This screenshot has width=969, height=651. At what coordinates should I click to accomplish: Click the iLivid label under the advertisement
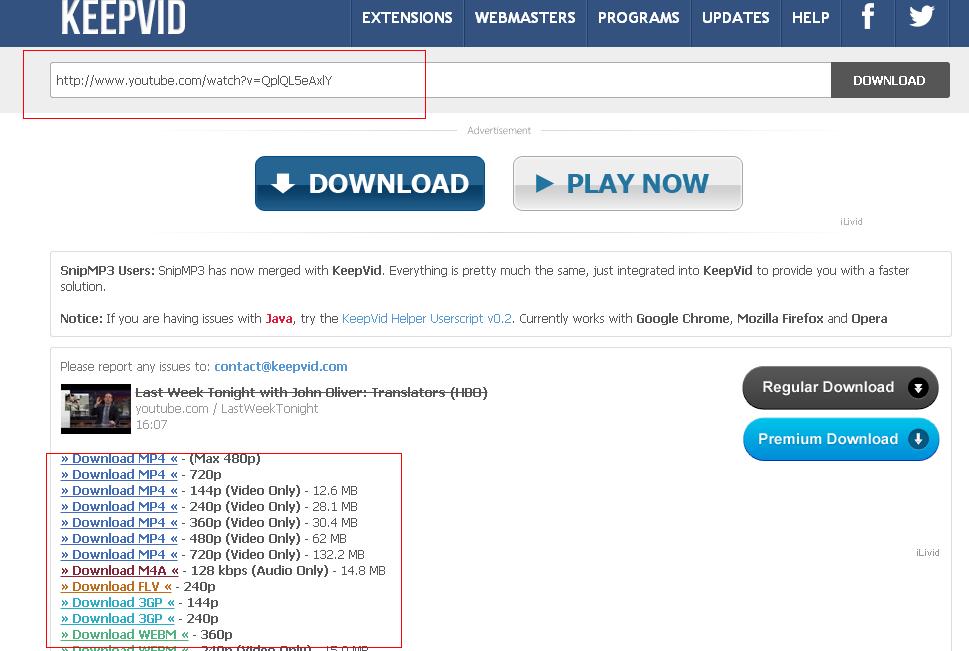[851, 221]
